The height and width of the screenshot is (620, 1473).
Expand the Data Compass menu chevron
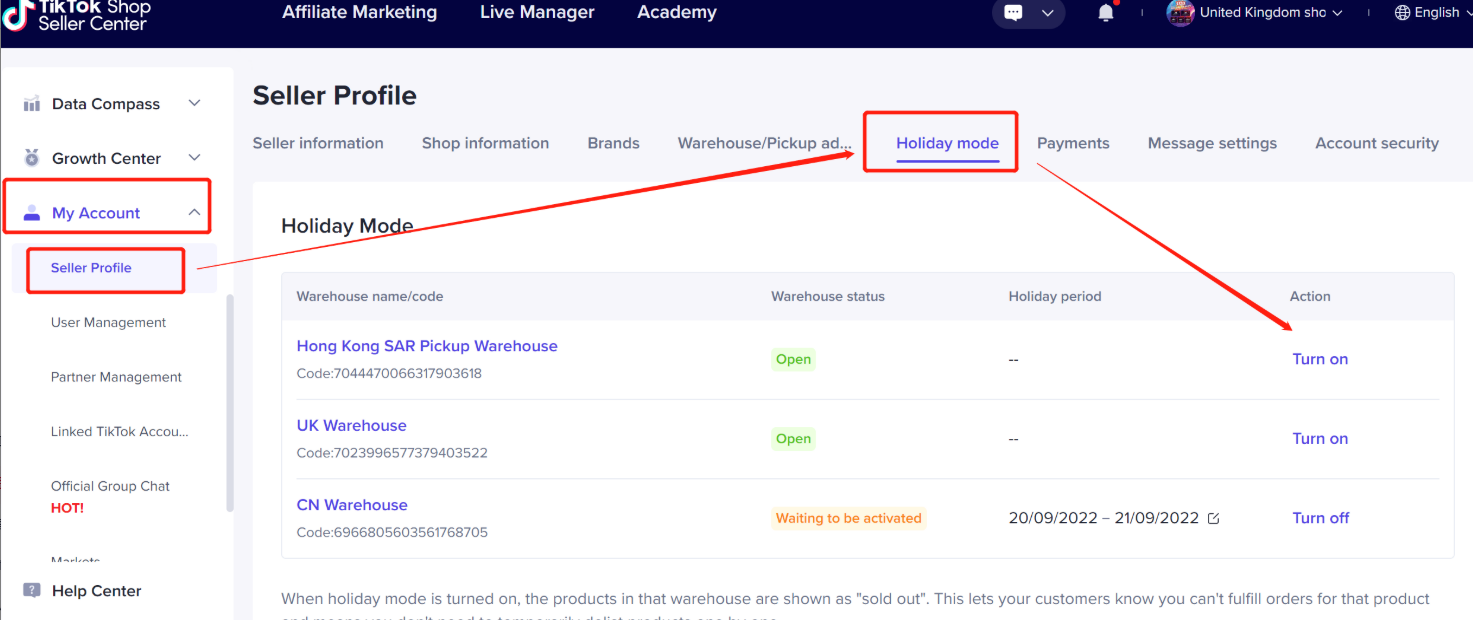point(195,103)
